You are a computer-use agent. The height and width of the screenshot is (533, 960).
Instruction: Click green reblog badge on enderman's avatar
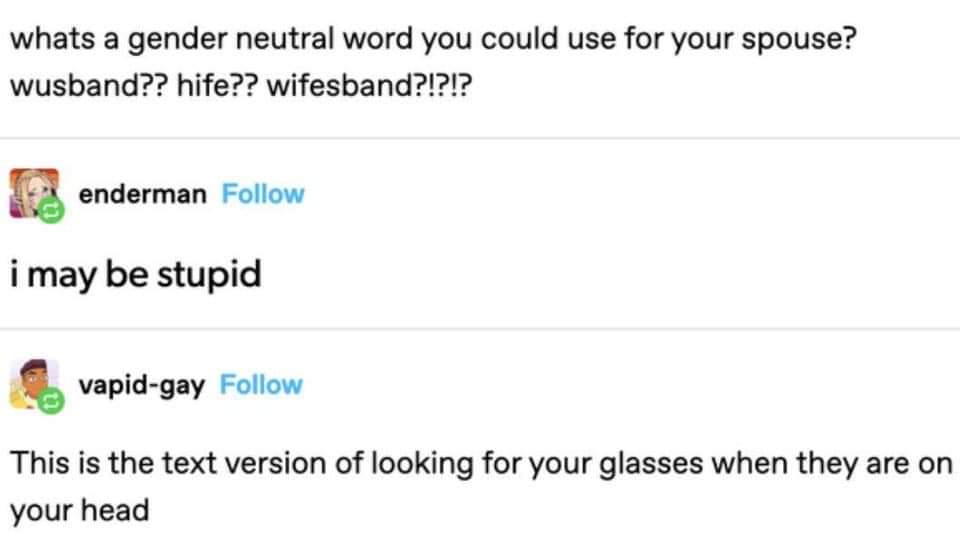(51, 211)
